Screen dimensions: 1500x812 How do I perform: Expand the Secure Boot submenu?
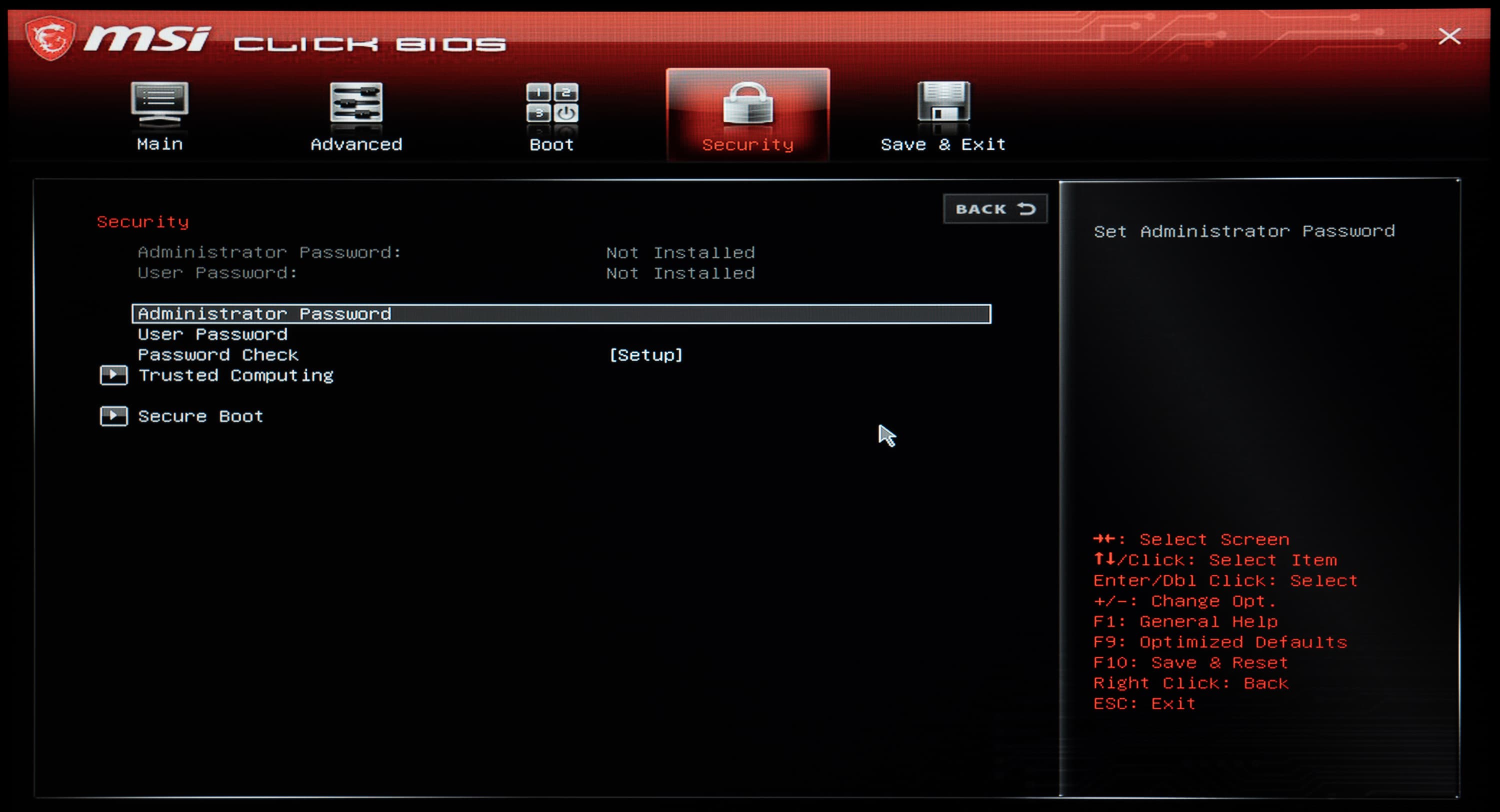[200, 416]
